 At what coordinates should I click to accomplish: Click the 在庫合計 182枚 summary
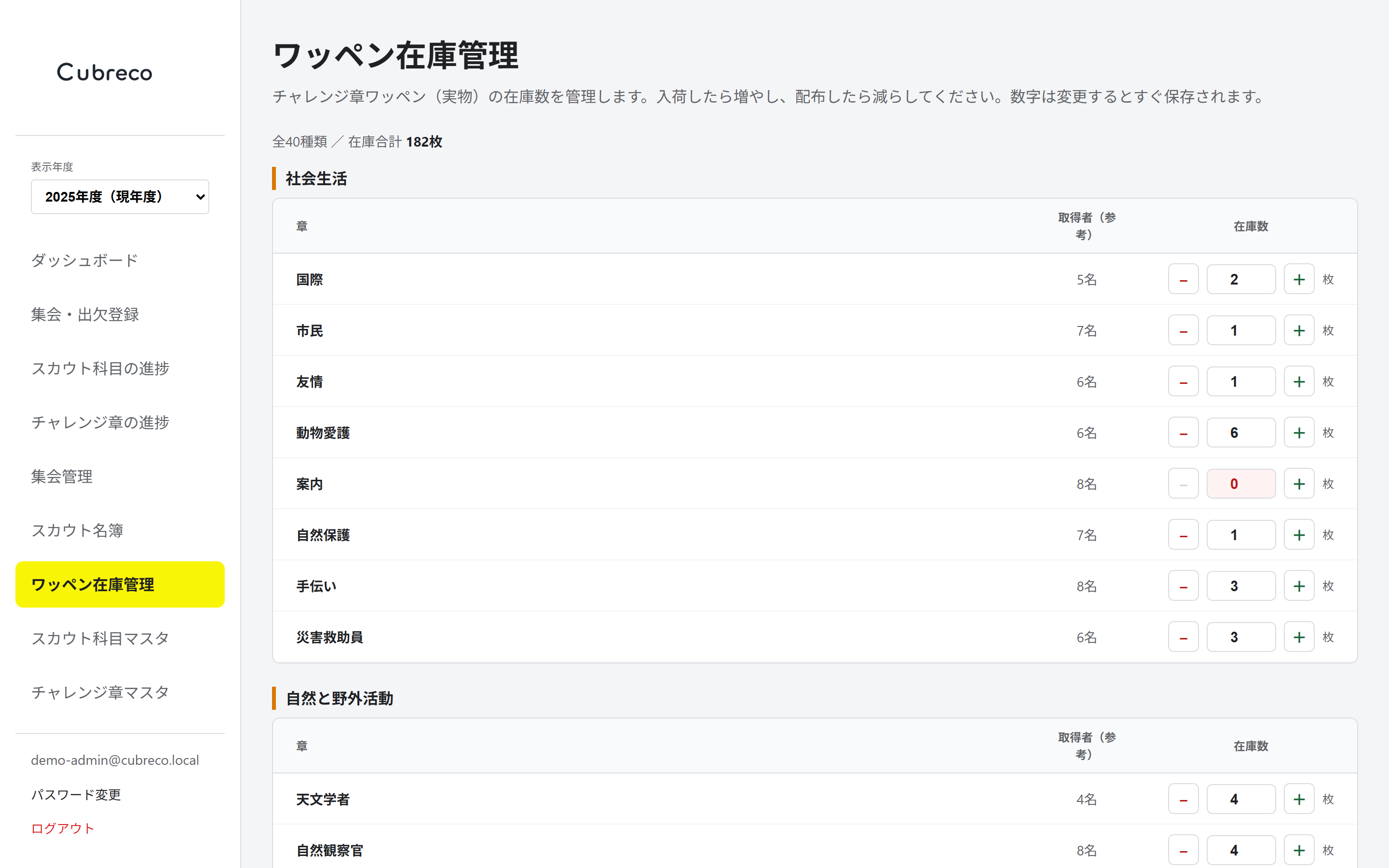point(395,142)
